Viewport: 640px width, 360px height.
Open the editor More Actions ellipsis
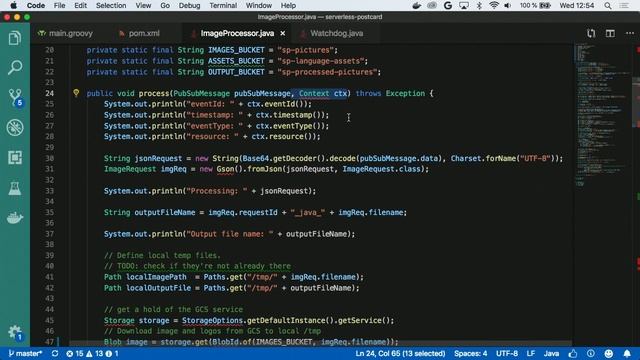630,33
